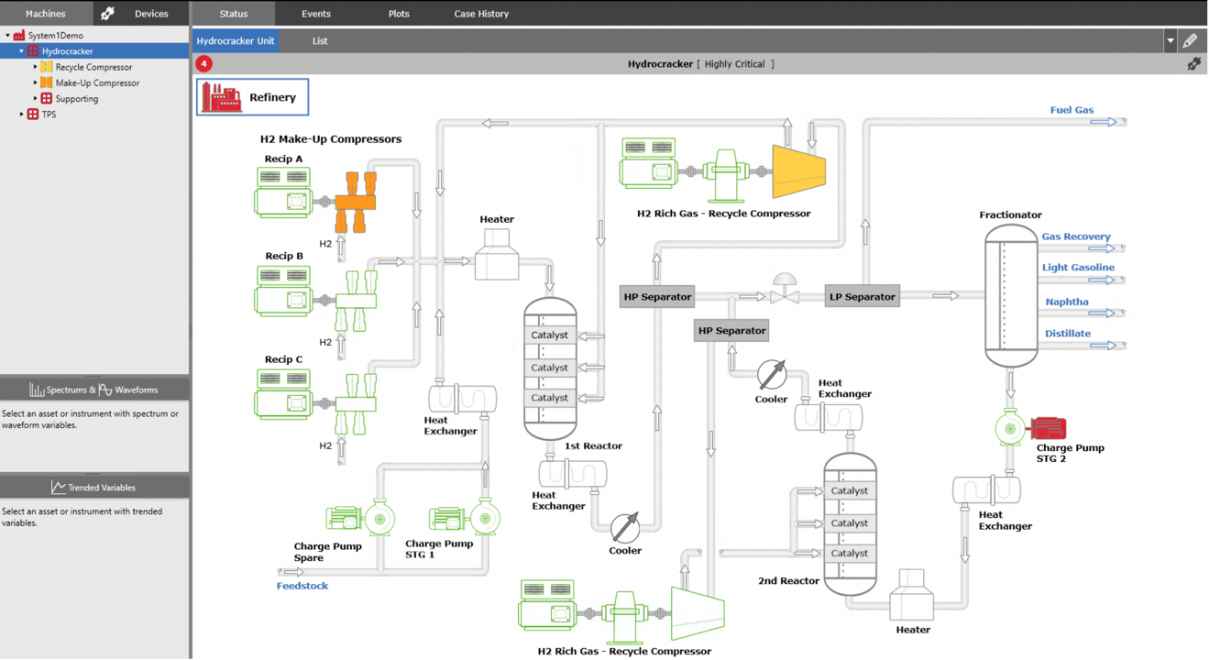Viewport: 1209px width, 660px height.
Task: Select the red Charge Pump STG 2 icon
Action: (1047, 429)
